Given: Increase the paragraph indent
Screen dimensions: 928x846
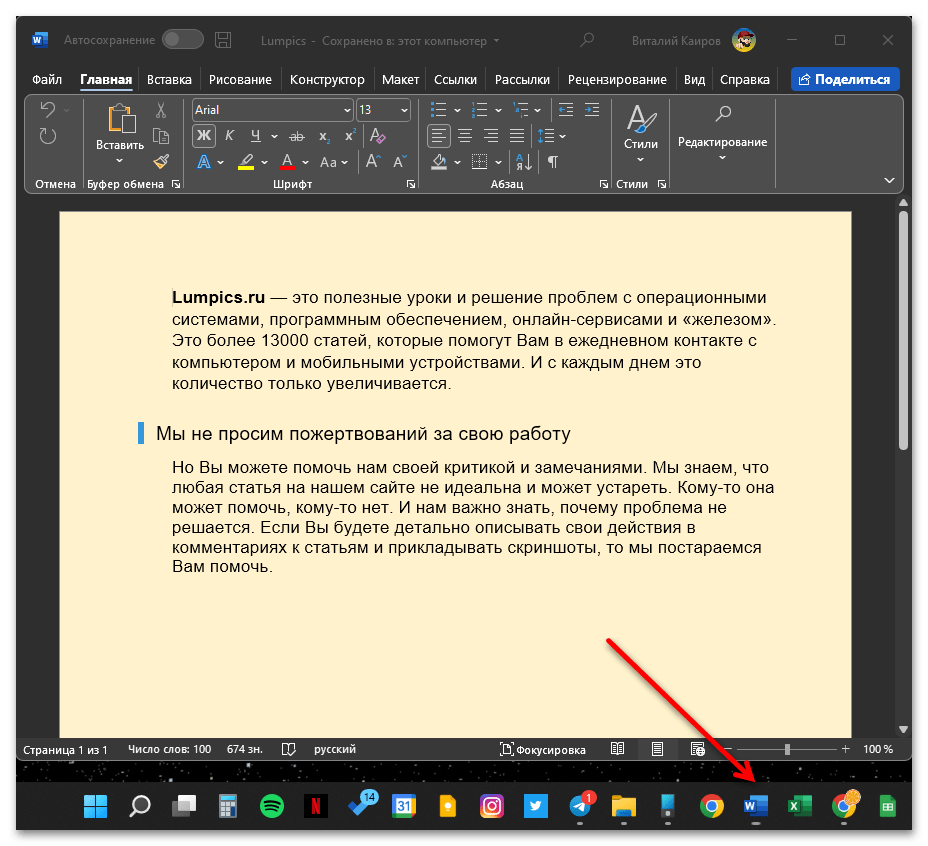Looking at the screenshot, I should [x=592, y=110].
